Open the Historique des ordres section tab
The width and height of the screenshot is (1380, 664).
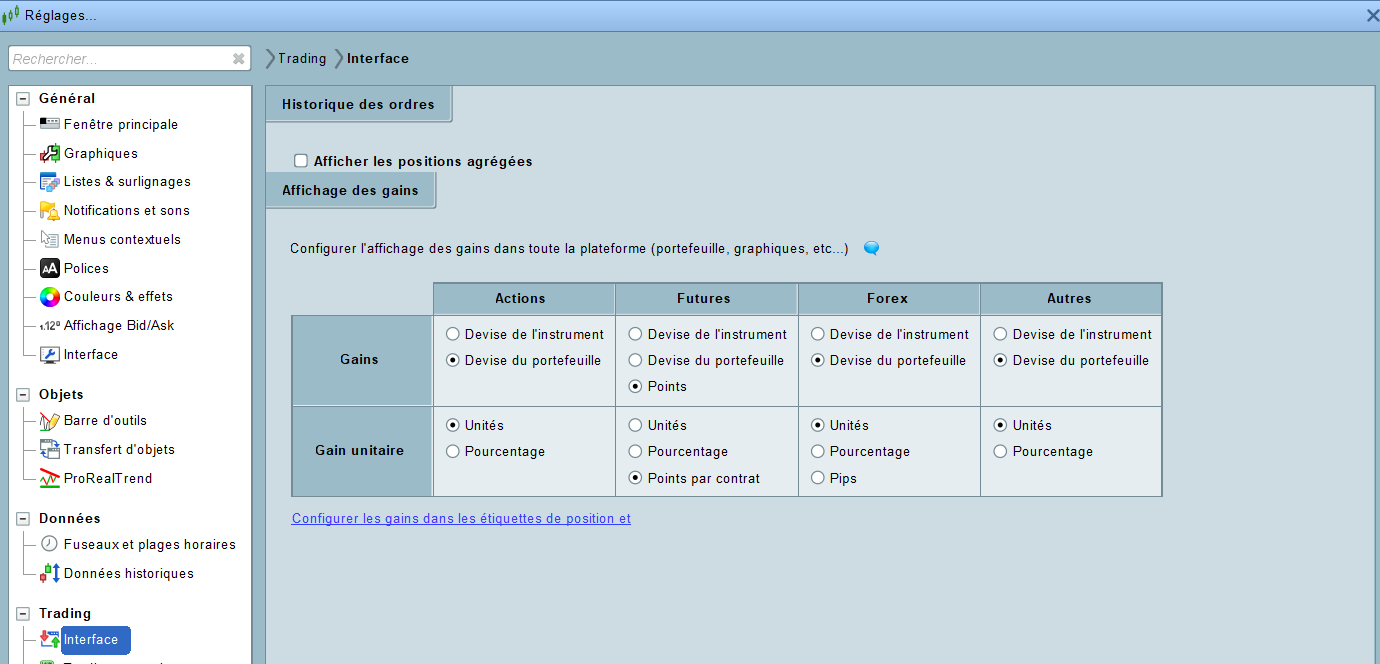point(358,104)
